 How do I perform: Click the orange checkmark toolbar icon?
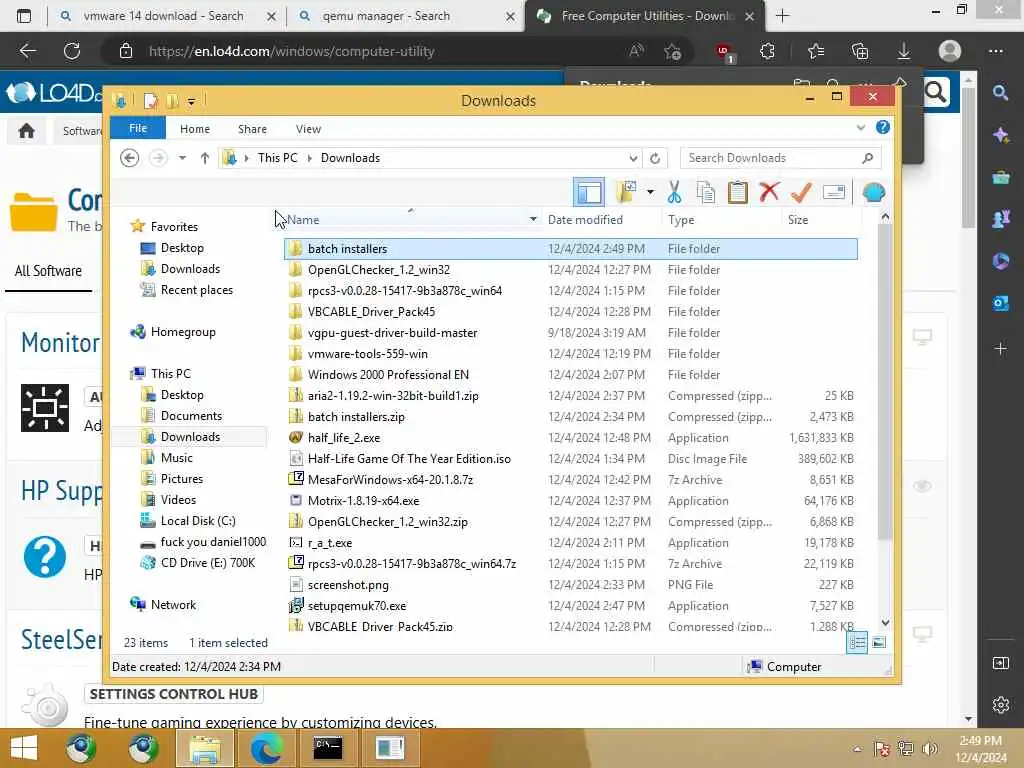pyautogui.click(x=801, y=192)
